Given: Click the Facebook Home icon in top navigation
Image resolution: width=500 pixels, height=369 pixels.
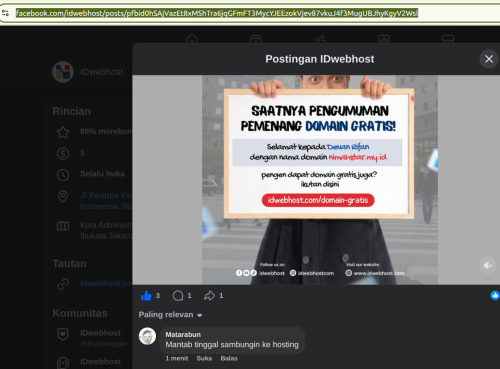Looking at the screenshot, I should pyautogui.click(x=192, y=39).
